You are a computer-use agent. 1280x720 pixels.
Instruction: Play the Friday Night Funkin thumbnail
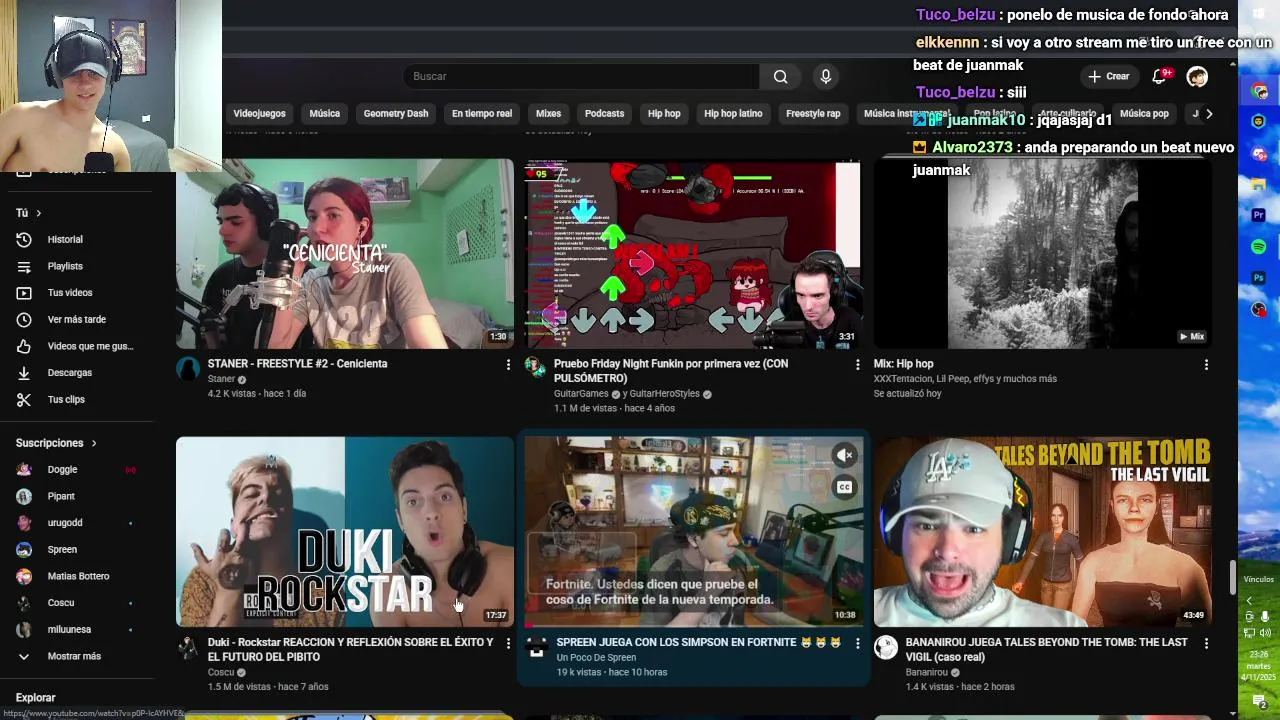pos(693,254)
